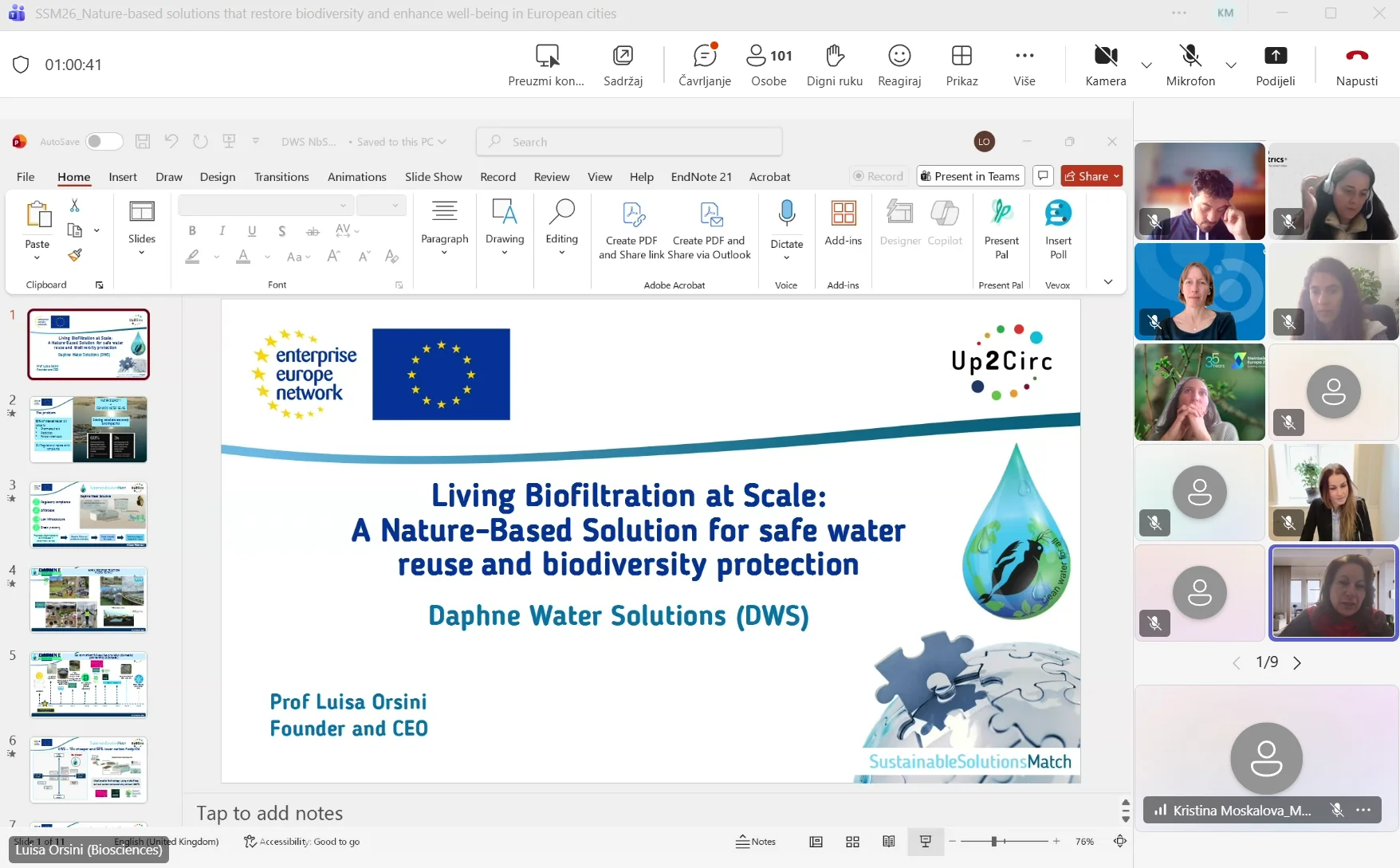Toggle the AutoSave switch

coord(104,142)
